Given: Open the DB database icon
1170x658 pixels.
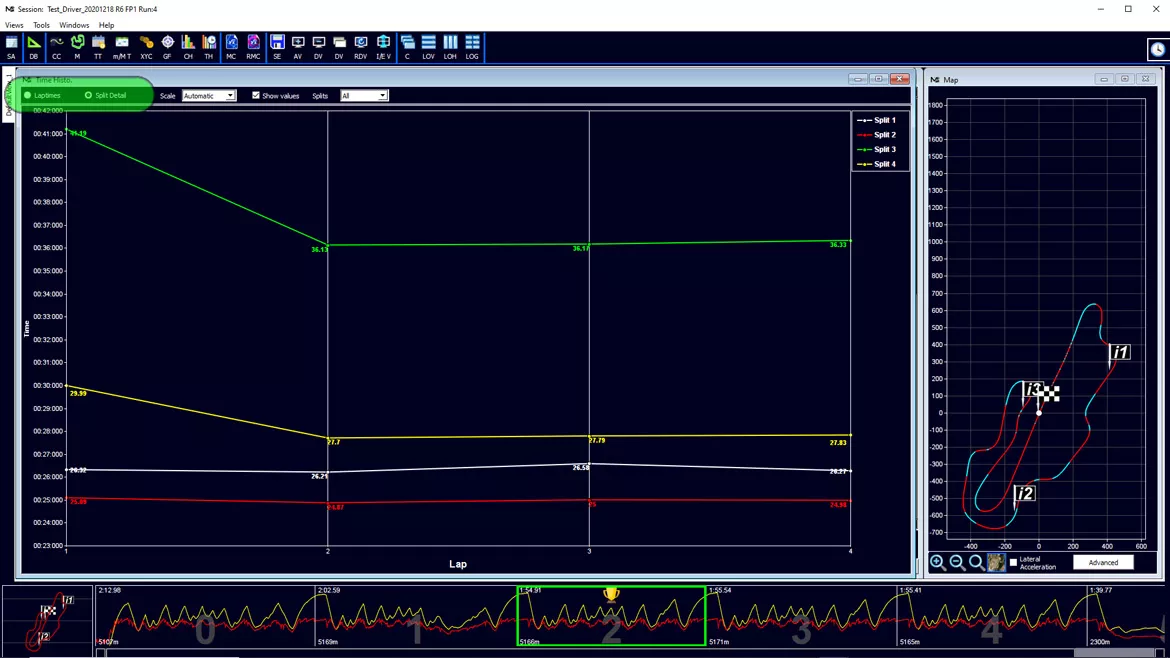Looking at the screenshot, I should [34, 46].
